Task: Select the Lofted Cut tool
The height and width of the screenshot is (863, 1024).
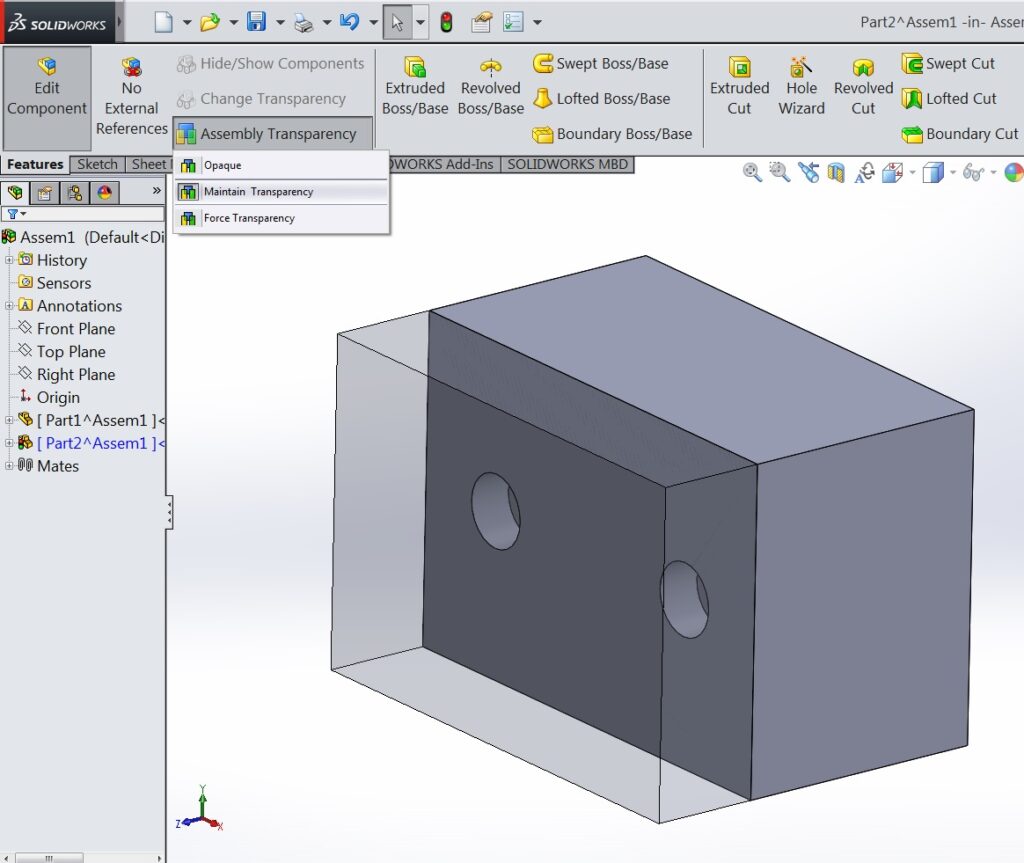Action: pyautogui.click(x=949, y=99)
